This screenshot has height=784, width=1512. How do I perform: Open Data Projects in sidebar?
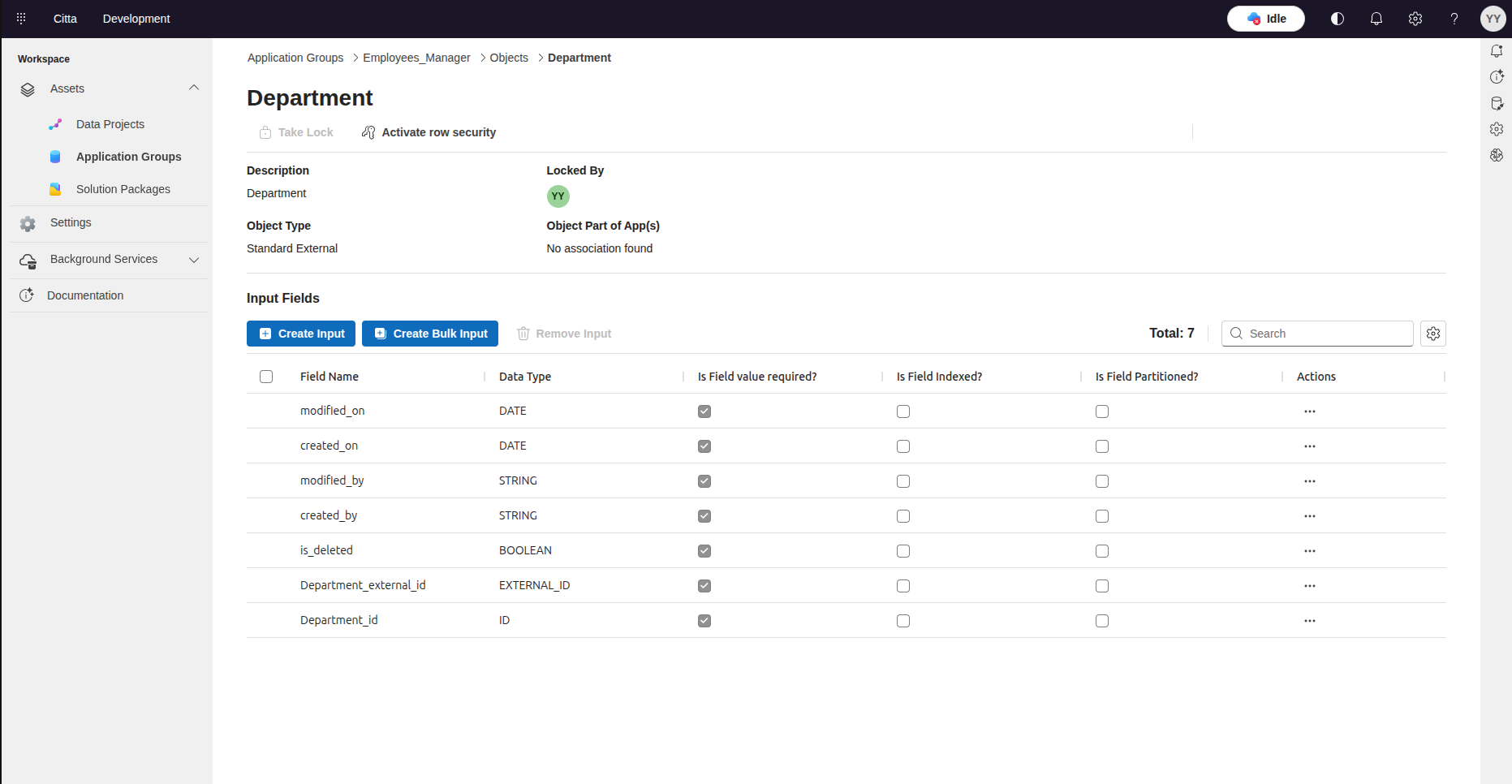click(x=110, y=124)
